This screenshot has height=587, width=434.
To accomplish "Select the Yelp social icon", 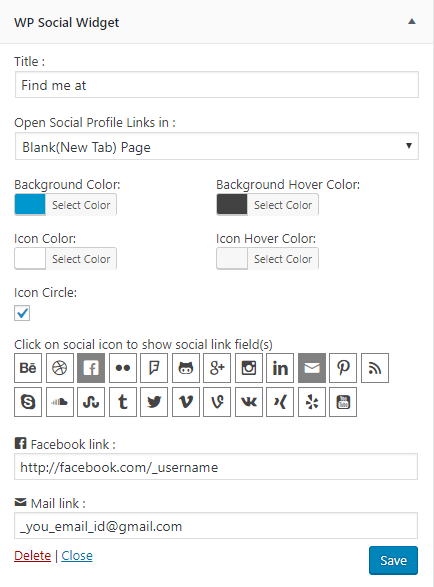I will coord(312,402).
